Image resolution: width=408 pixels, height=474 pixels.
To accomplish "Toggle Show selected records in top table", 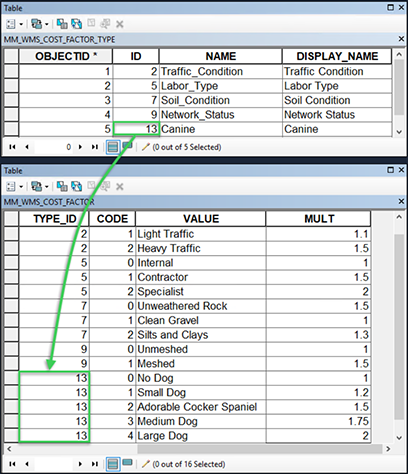I will point(127,146).
